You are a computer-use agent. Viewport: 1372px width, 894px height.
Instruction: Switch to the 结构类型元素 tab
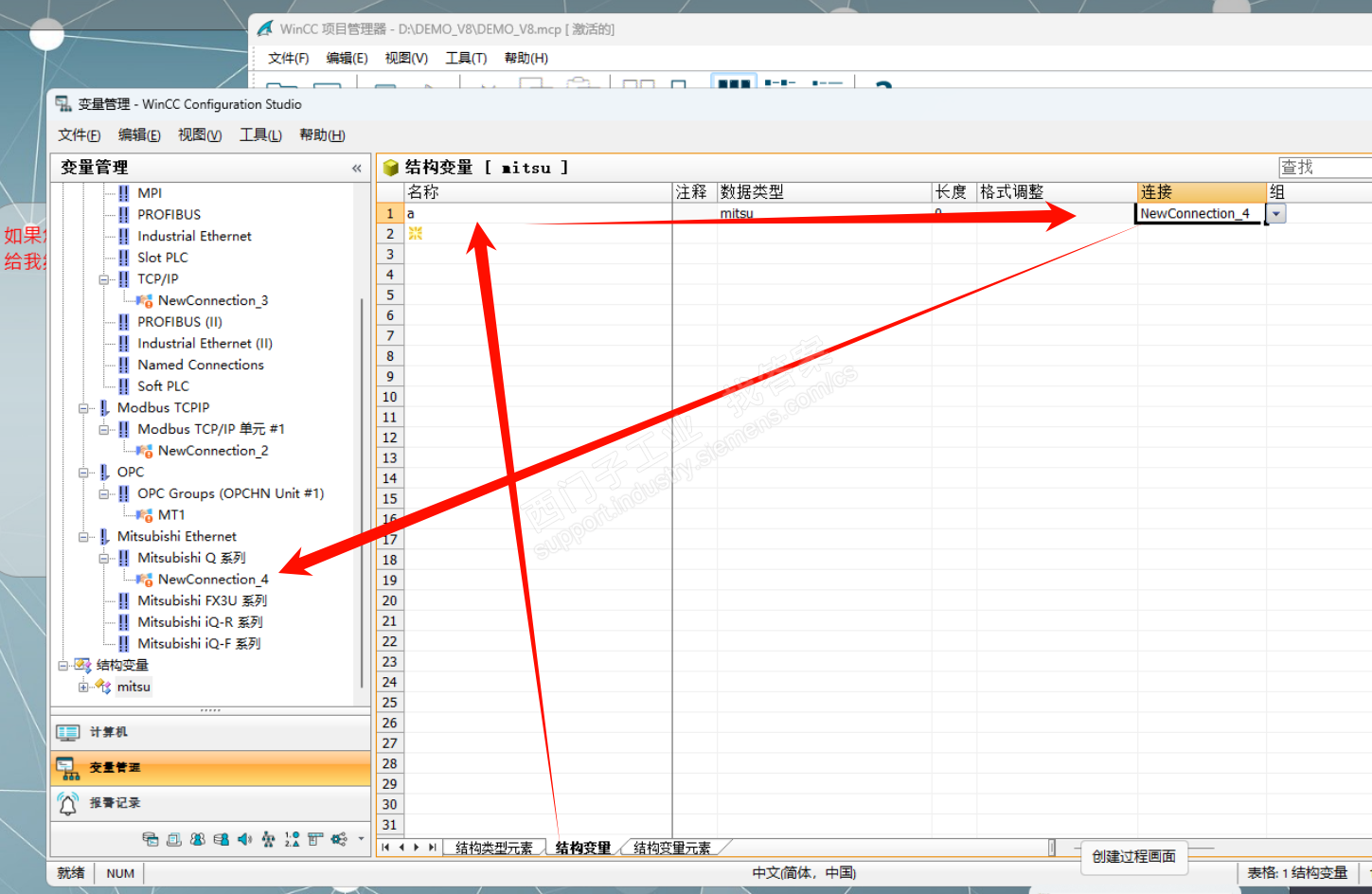(493, 848)
